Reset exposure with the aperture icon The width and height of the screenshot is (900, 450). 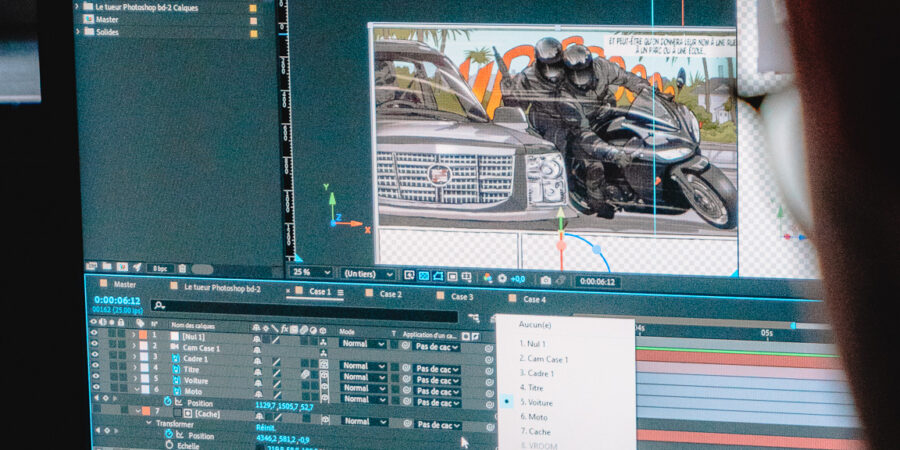tap(502, 278)
